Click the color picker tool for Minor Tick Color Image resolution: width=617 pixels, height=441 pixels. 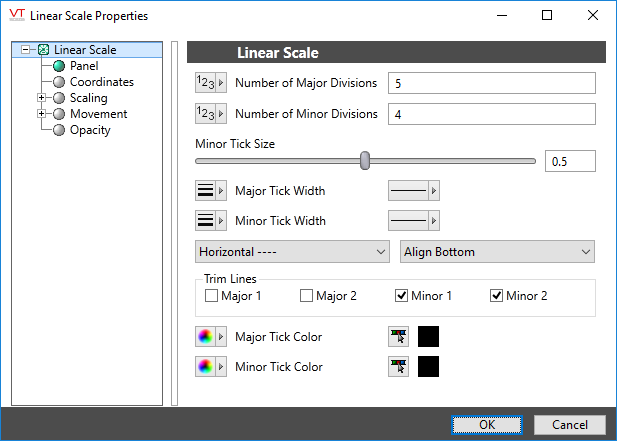pyautogui.click(x=399, y=367)
